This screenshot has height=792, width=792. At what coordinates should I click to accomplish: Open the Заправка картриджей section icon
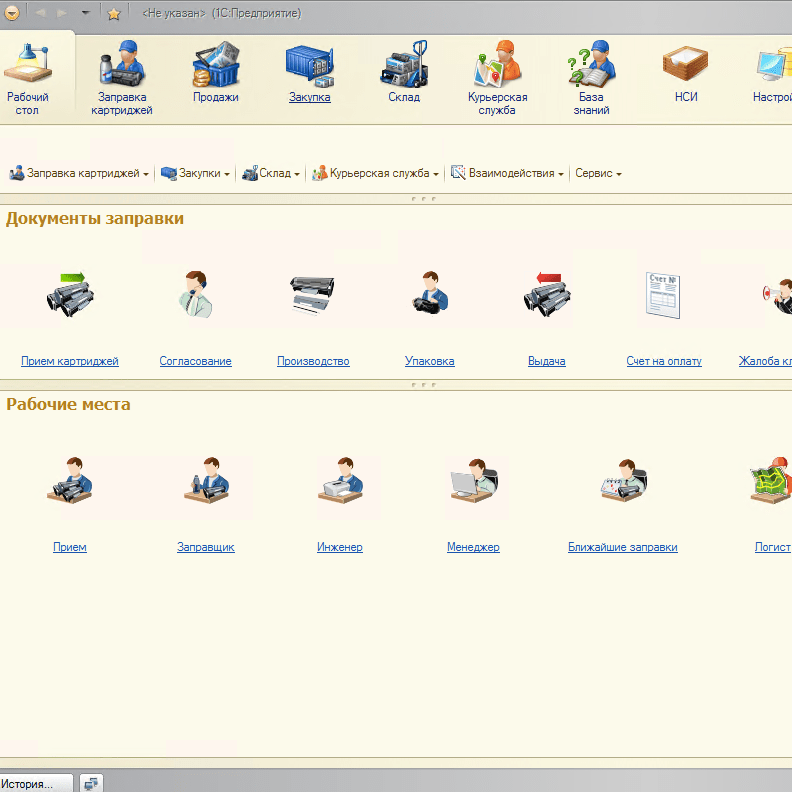[x=122, y=63]
